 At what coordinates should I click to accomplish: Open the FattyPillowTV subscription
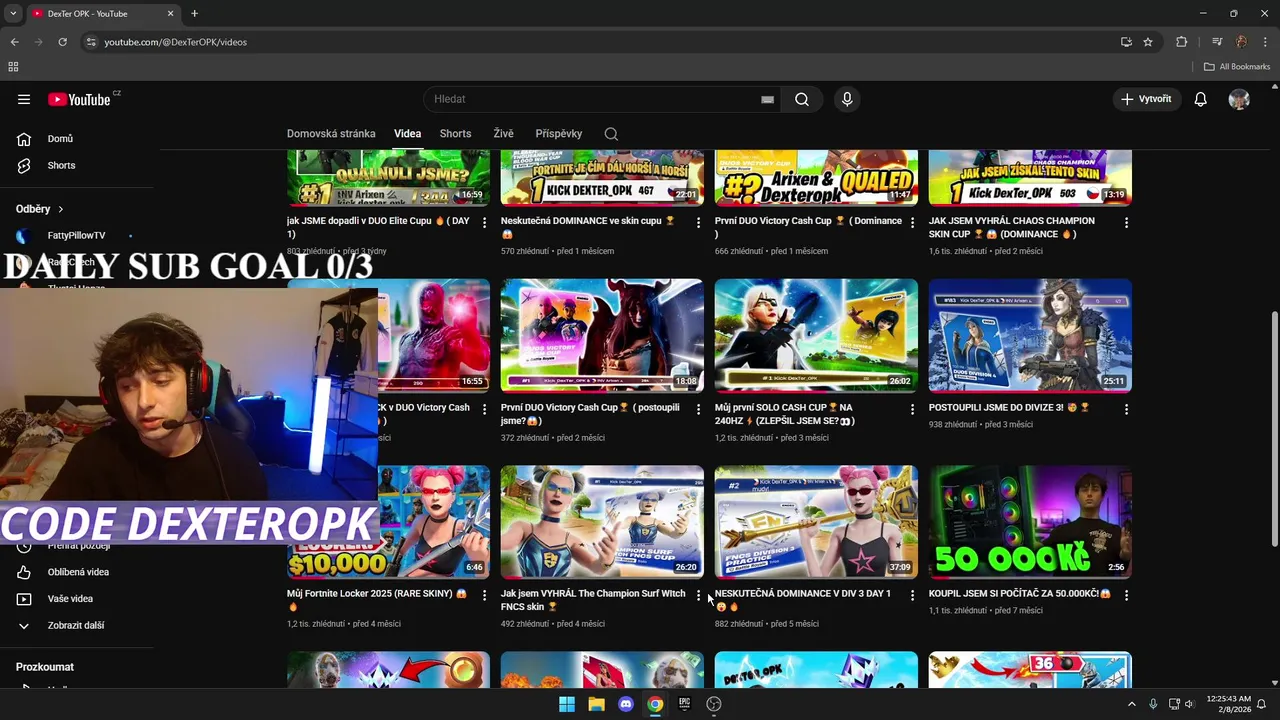click(76, 236)
